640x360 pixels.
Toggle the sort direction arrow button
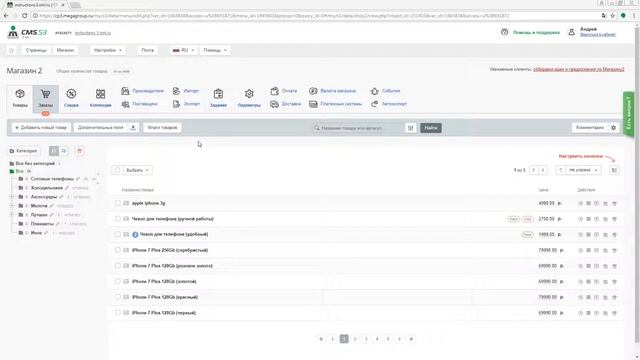560,170
